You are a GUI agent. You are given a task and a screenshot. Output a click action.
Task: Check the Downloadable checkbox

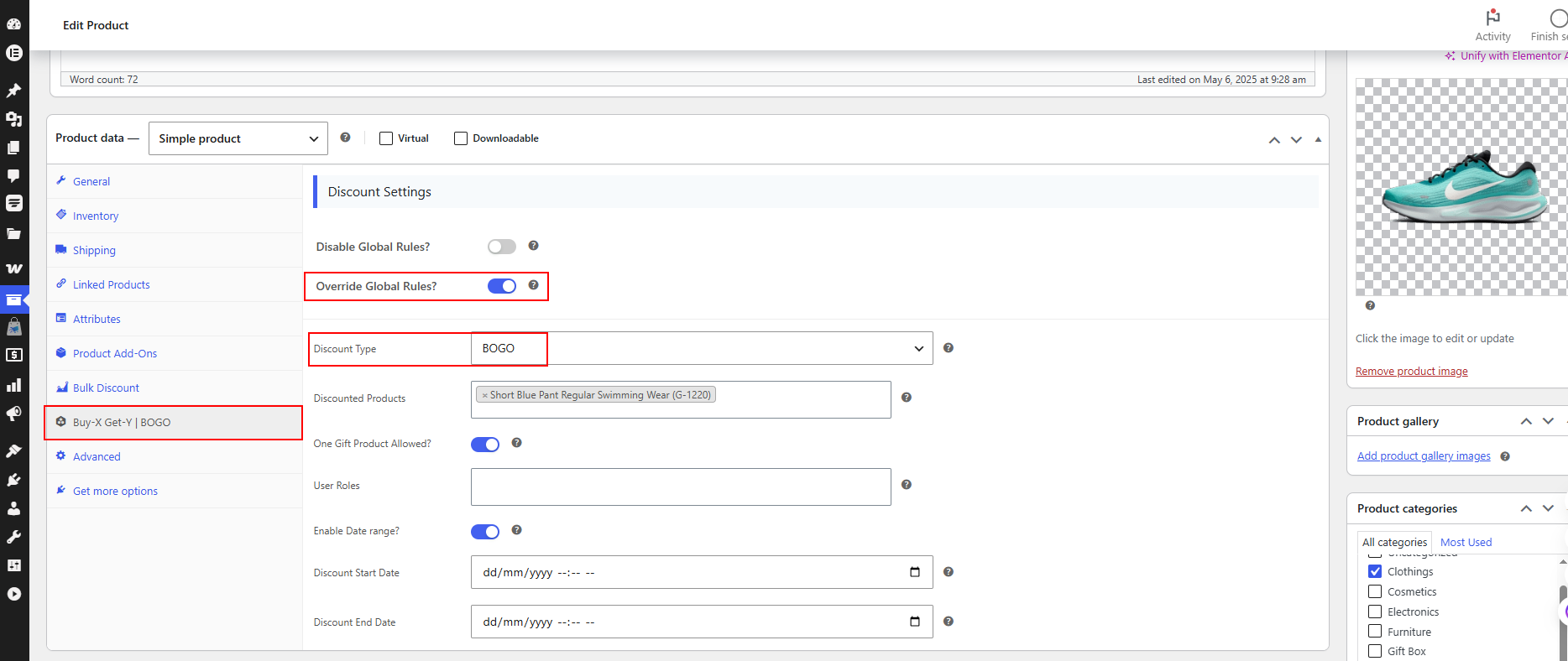[461, 138]
